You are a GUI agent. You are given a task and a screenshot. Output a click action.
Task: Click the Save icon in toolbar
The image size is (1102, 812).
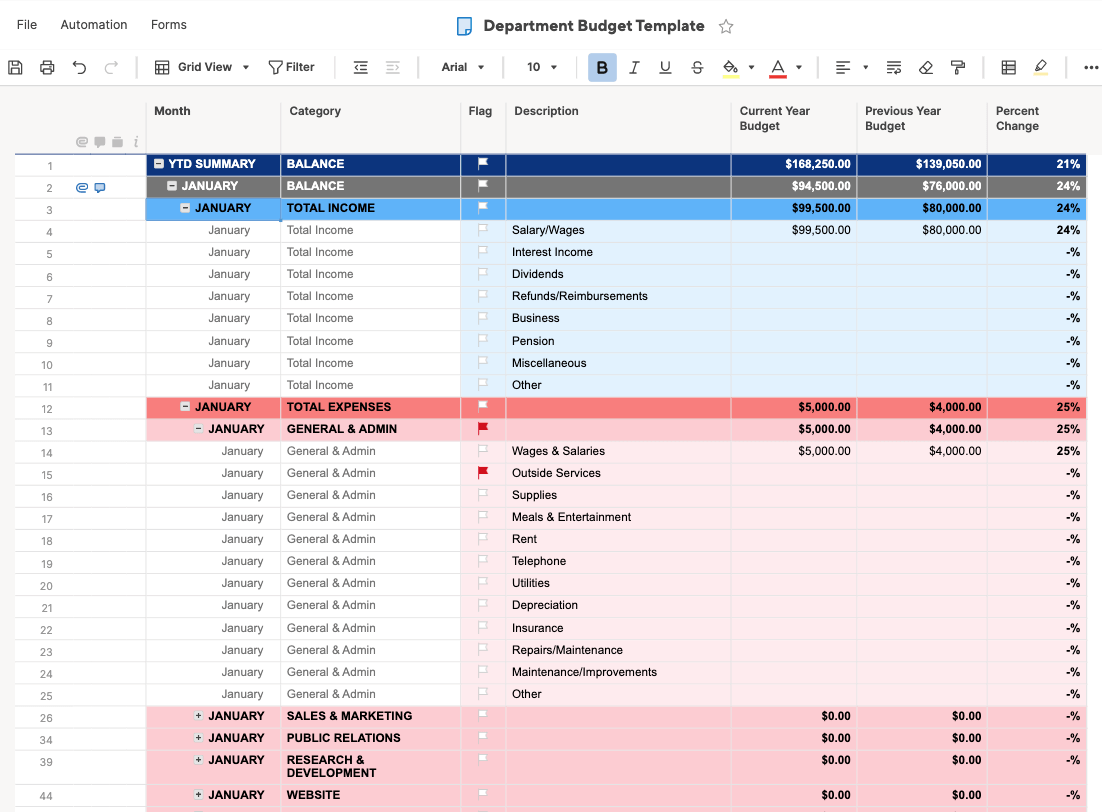coord(15,67)
